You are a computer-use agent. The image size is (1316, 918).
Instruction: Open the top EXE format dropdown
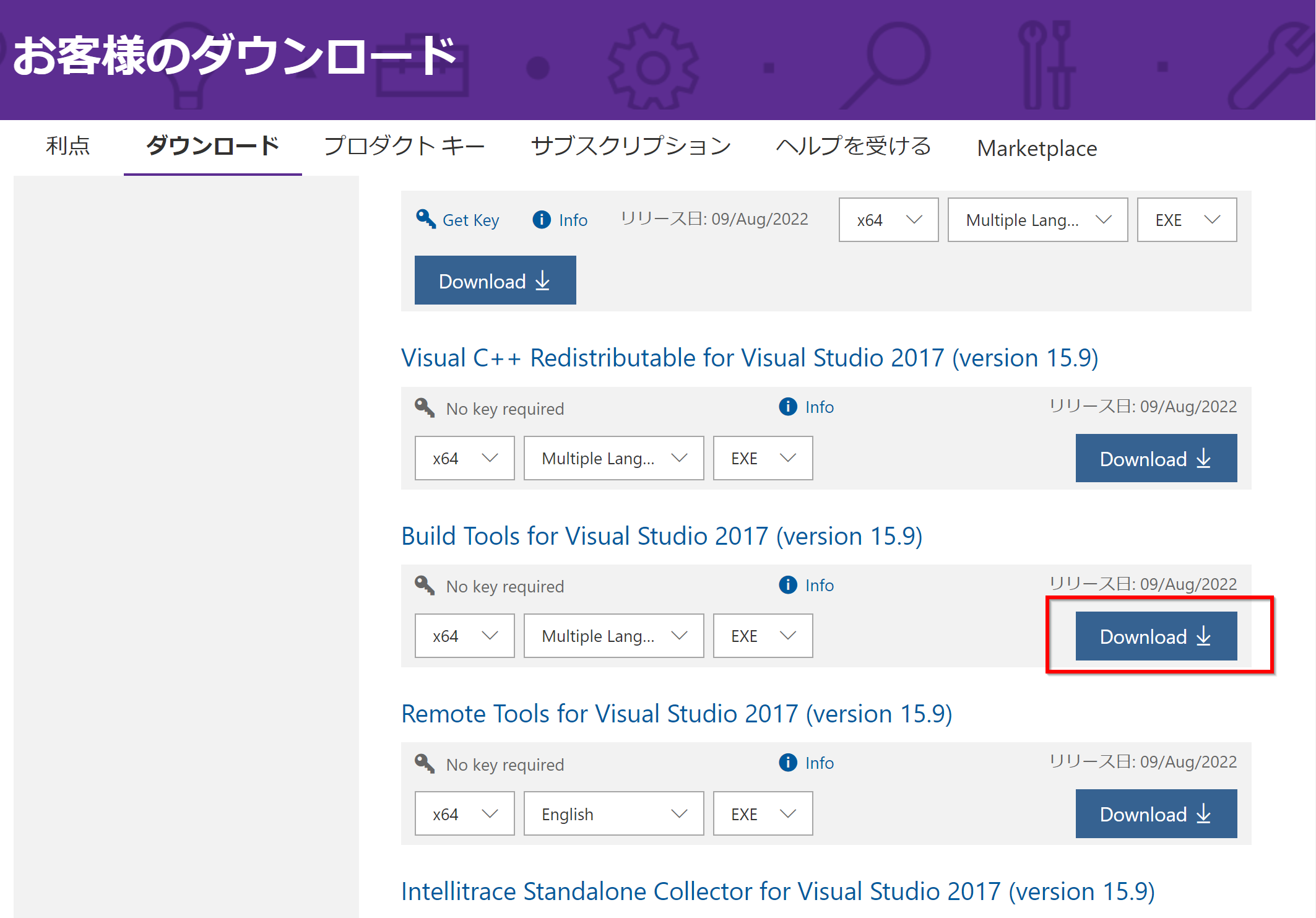pyautogui.click(x=1187, y=220)
